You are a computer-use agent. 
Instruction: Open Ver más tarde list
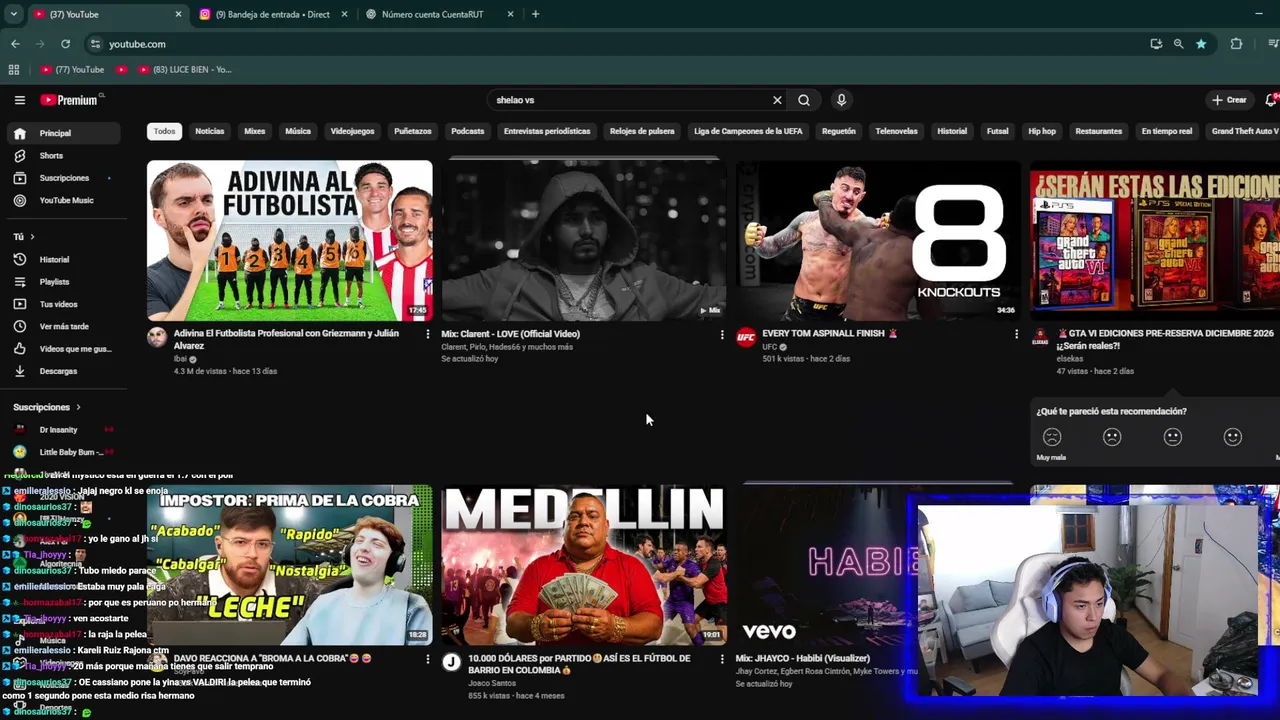tap(63, 326)
